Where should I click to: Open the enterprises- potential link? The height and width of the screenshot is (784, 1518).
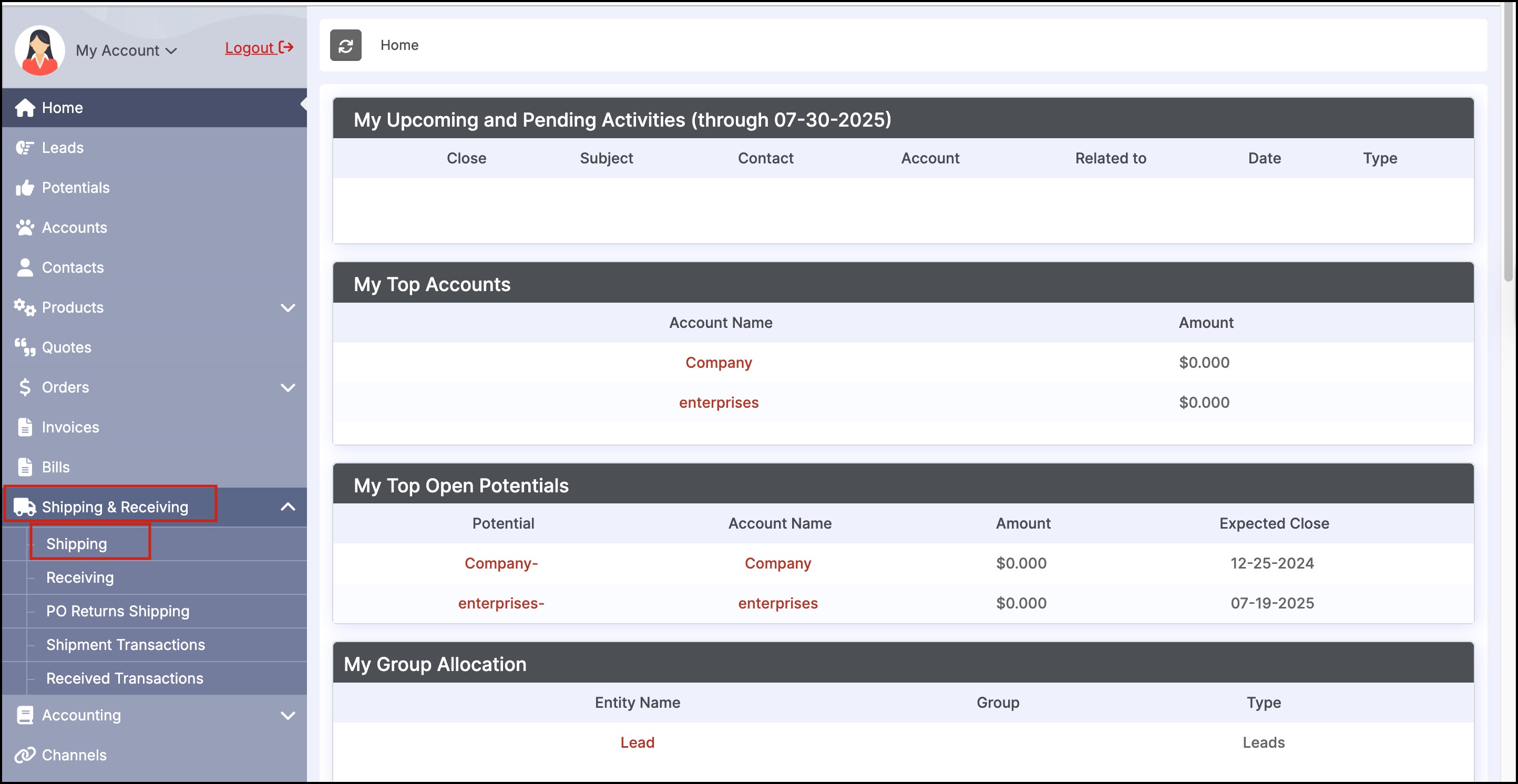coord(501,603)
